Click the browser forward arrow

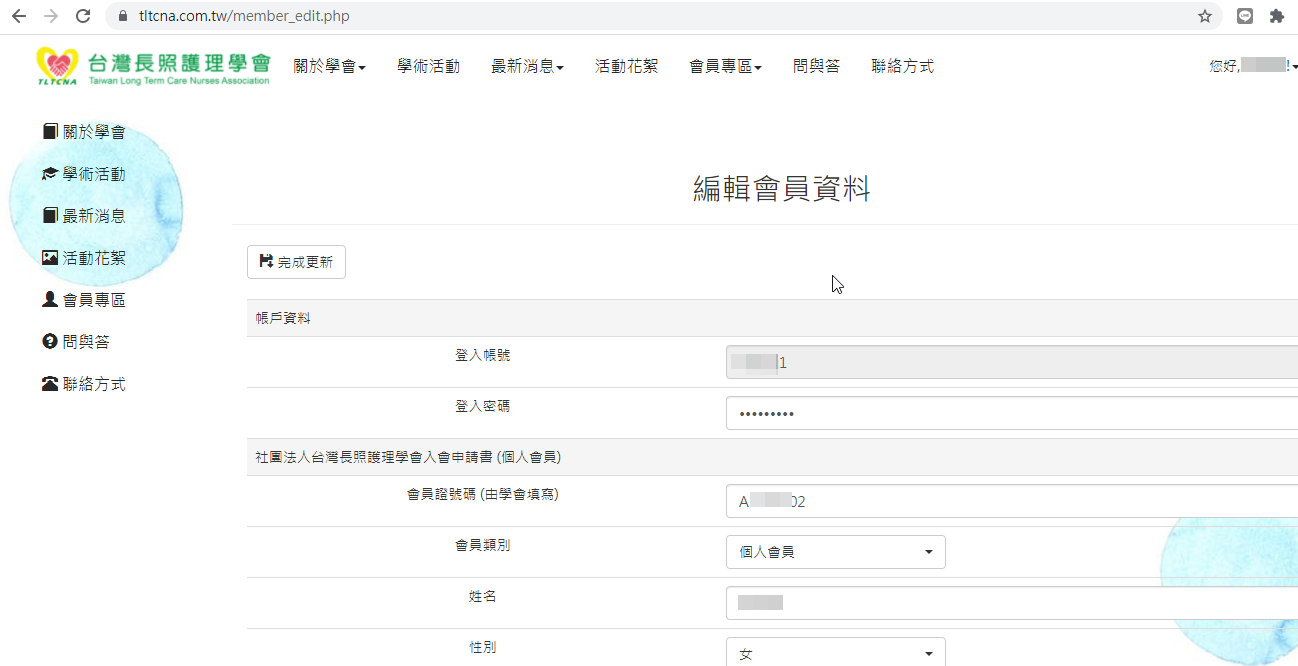(51, 16)
